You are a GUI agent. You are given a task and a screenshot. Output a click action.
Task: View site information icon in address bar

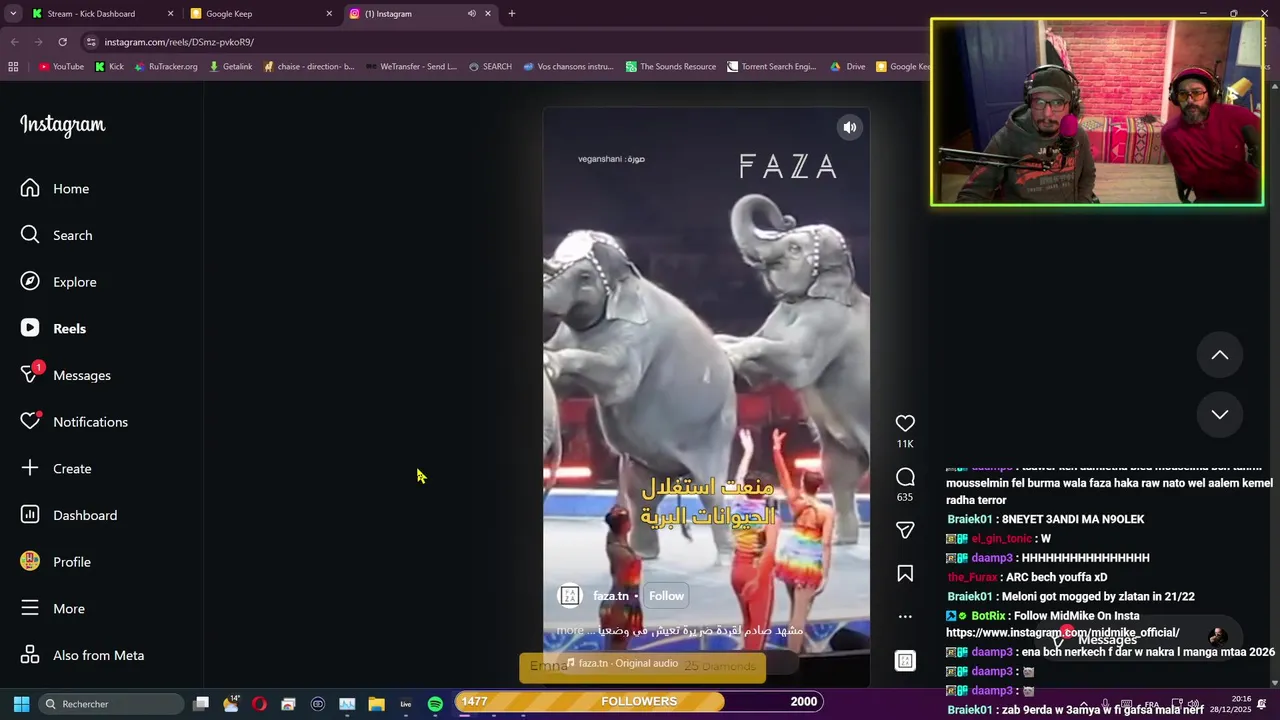91,42
